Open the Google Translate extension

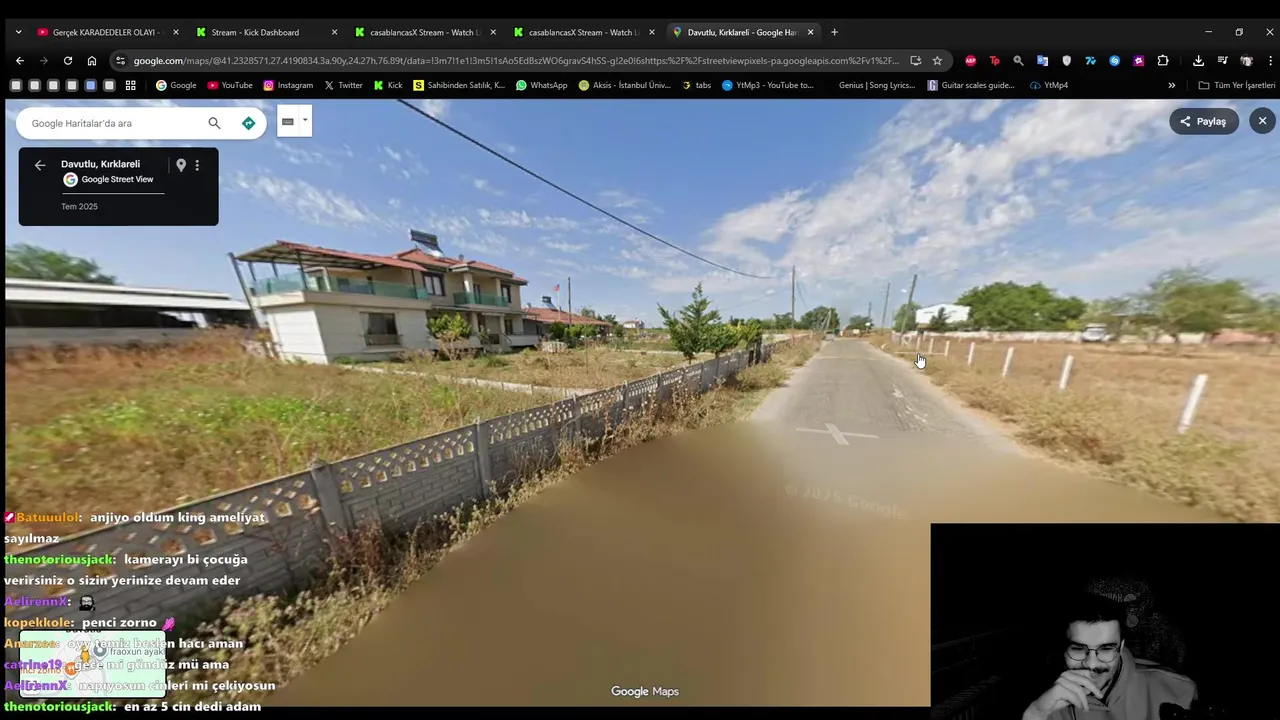[1042, 60]
